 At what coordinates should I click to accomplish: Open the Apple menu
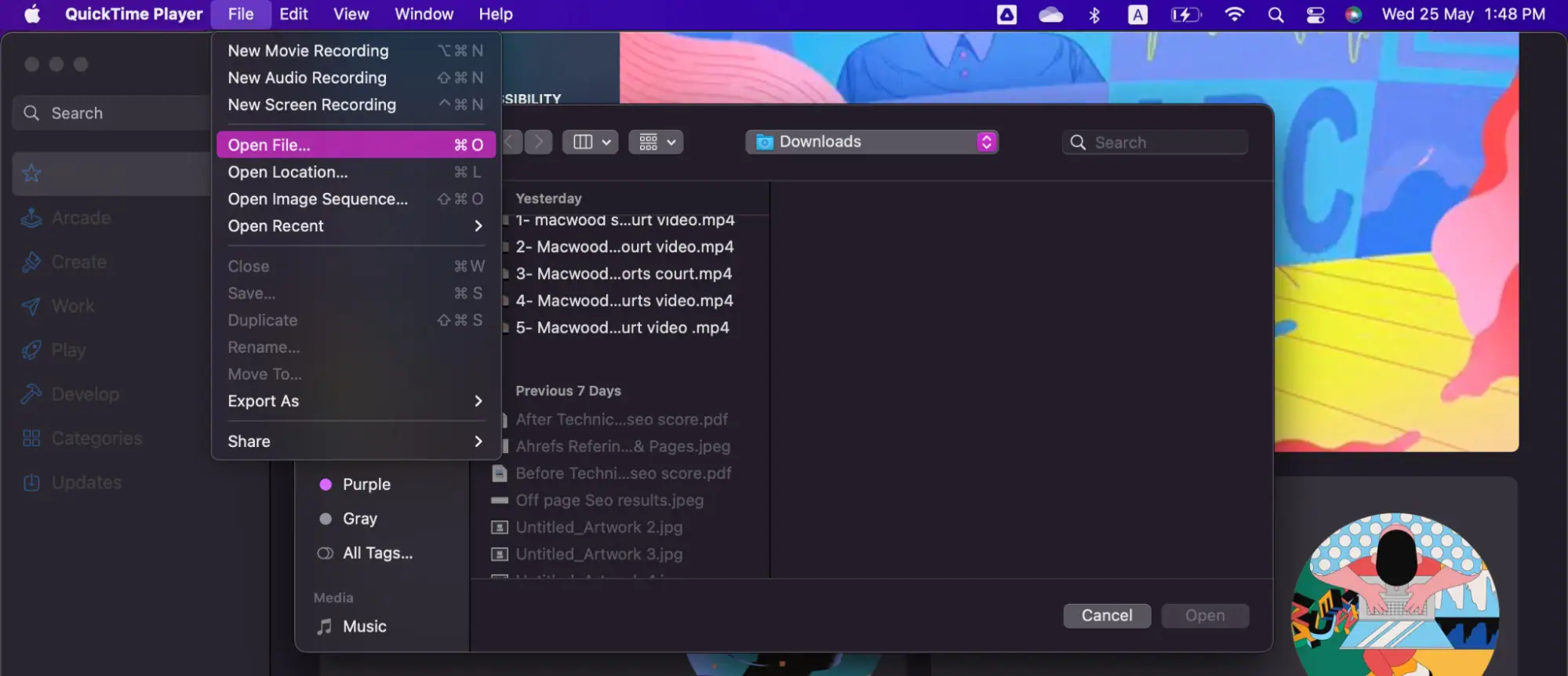tap(32, 14)
